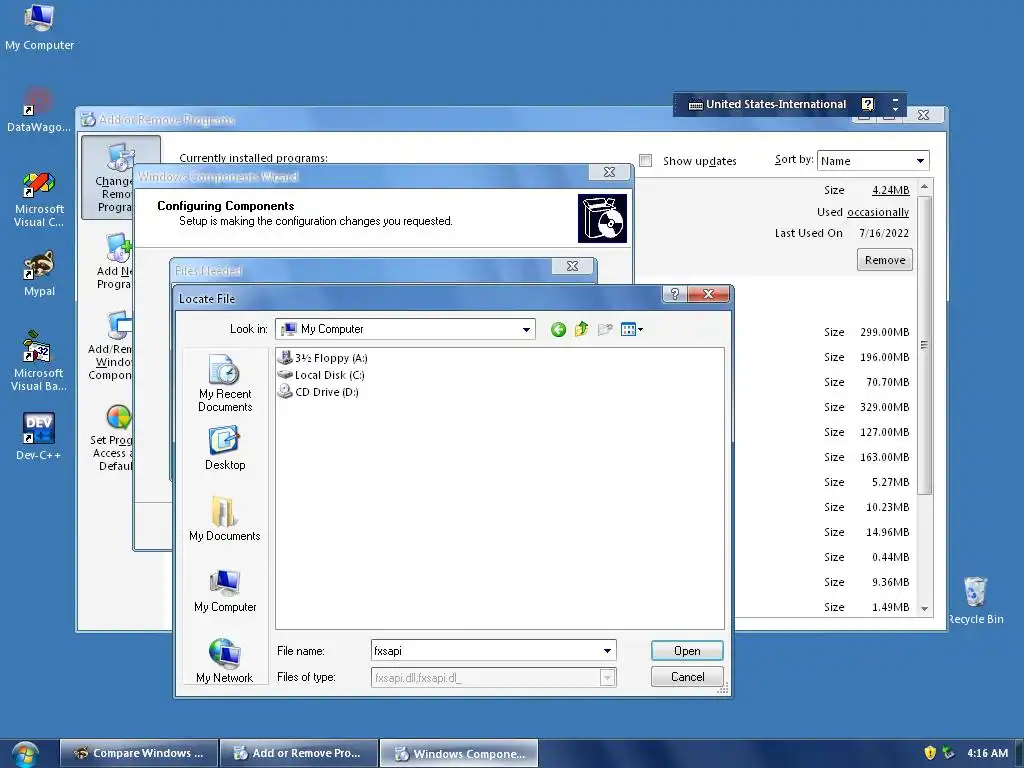The width and height of the screenshot is (1024, 768).
Task: Click the security shield tray icon
Action: tap(930, 753)
